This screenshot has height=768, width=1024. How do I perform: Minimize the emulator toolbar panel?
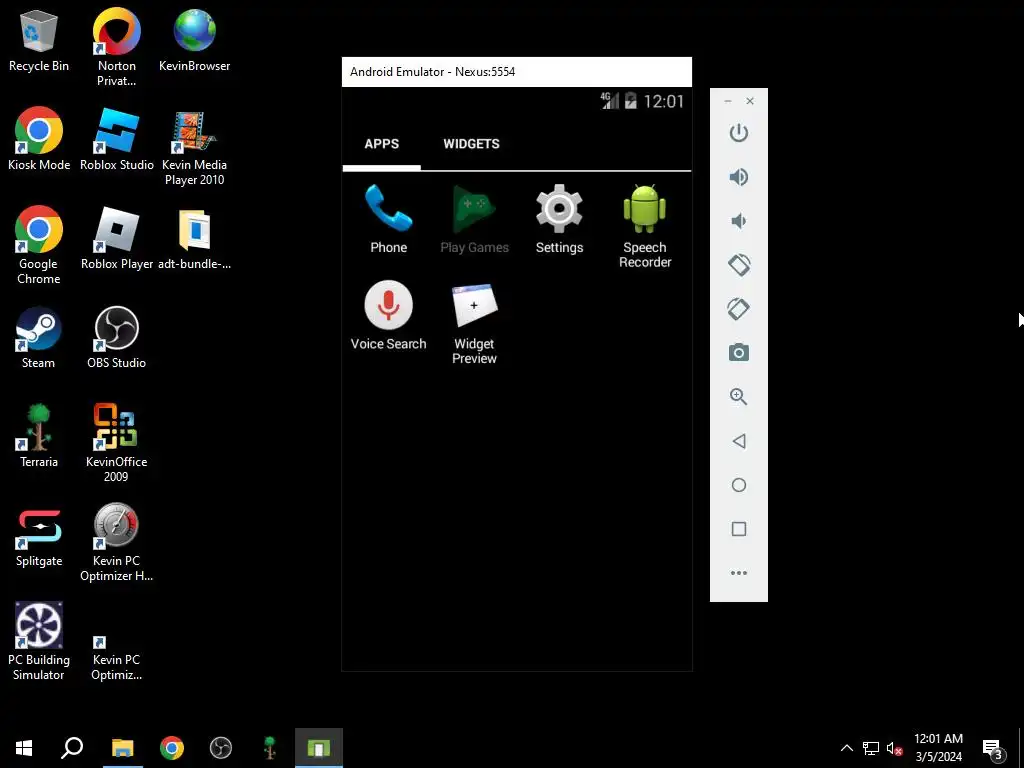728,101
